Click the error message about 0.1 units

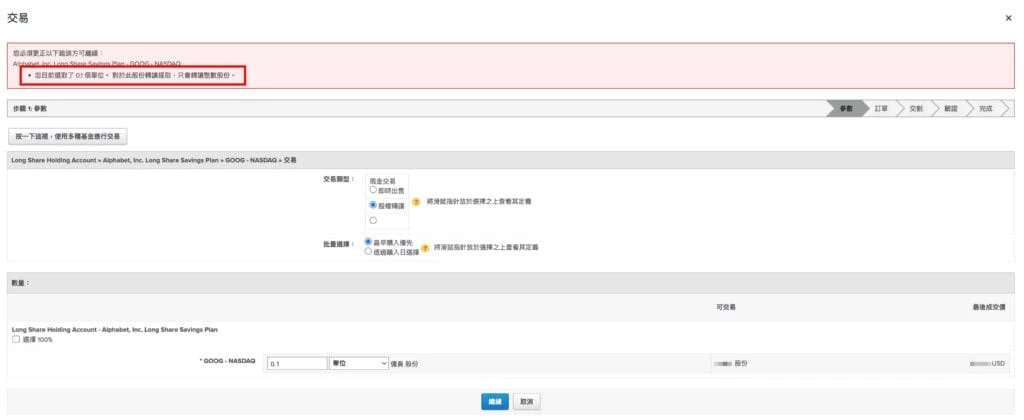pyautogui.click(x=135, y=76)
